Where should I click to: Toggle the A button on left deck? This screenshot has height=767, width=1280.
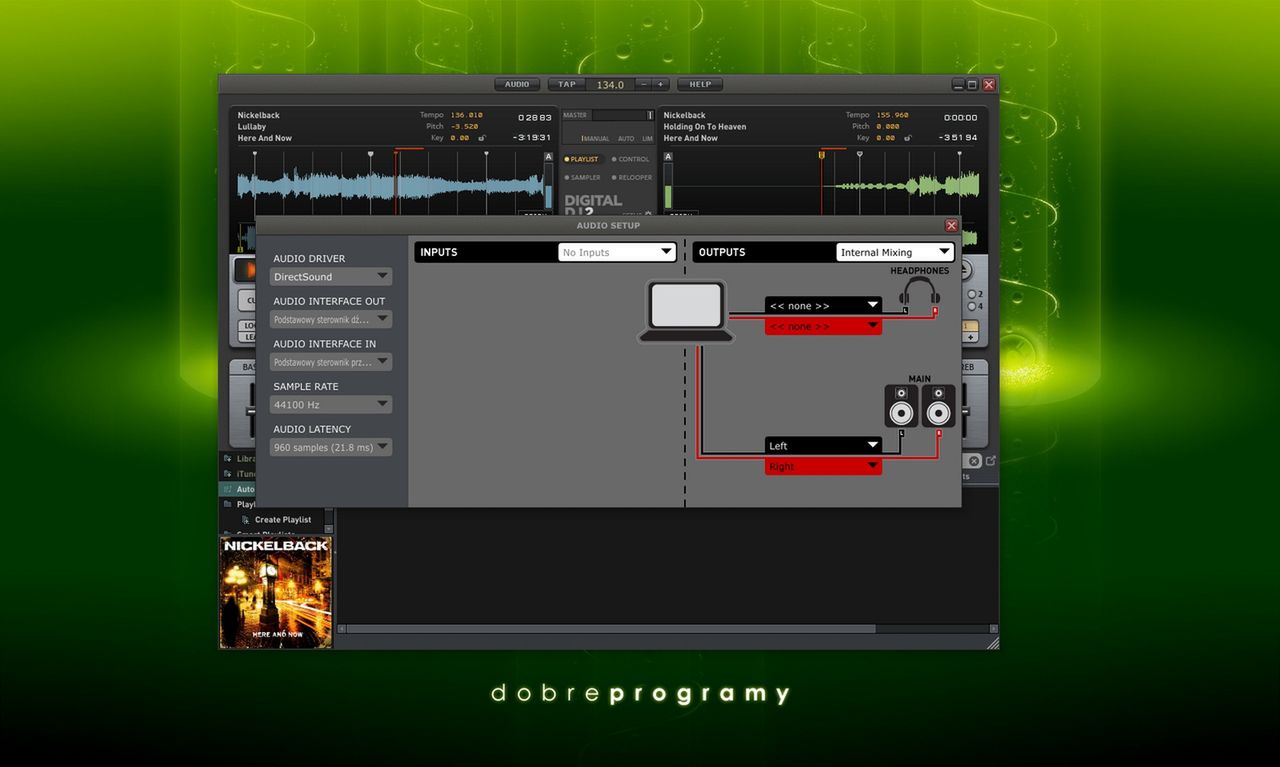[548, 157]
